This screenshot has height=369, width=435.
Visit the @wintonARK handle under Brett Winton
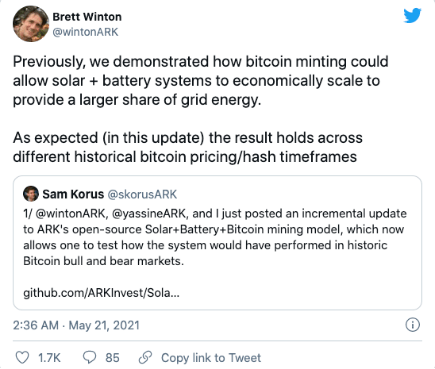(x=85, y=32)
